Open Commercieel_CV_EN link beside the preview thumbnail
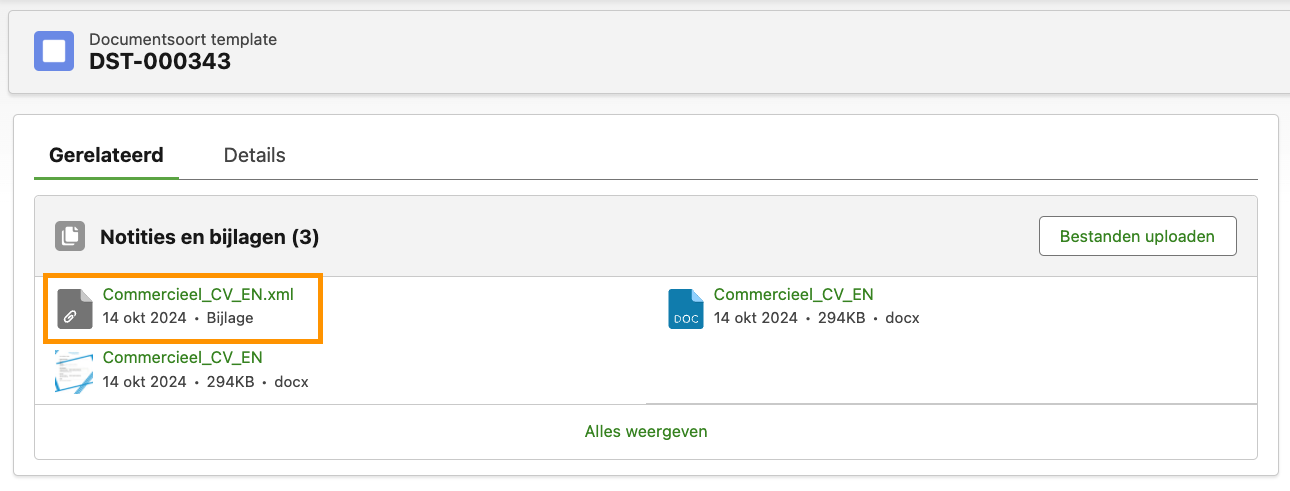Viewport: 1290px width, 491px height. [182, 357]
